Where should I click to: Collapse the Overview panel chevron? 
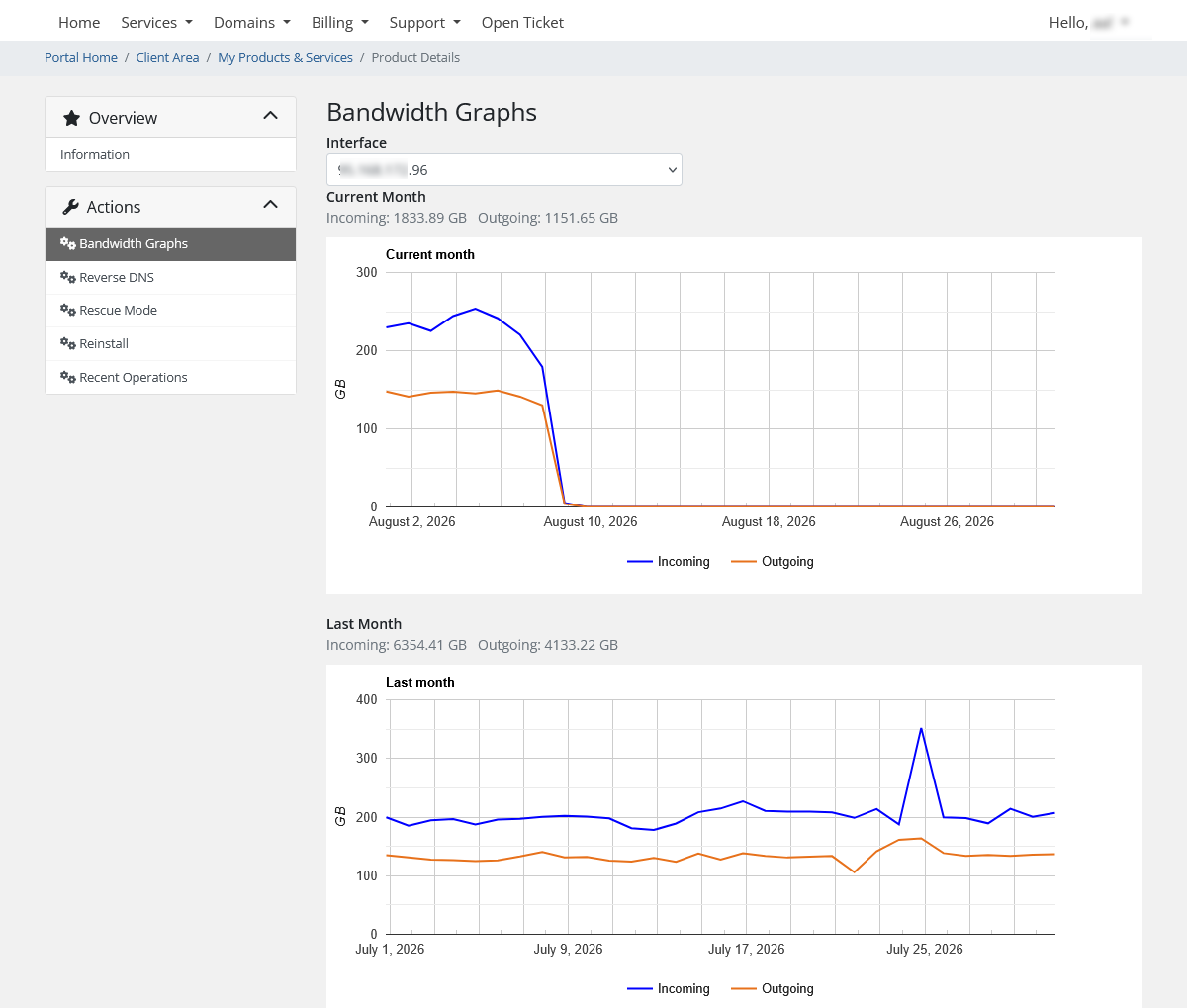[270, 116]
